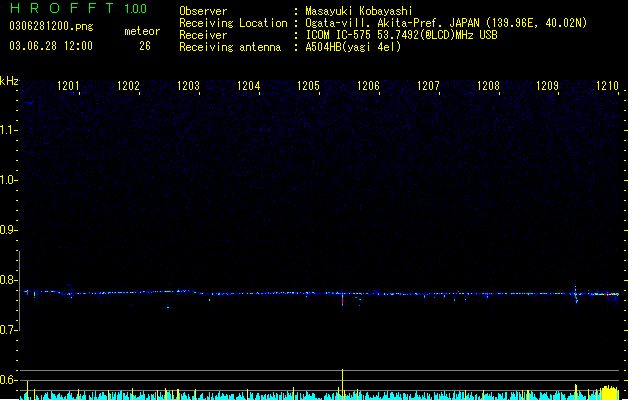This screenshot has width=629, height=400.
Task: Click the 03.06.28 12:00 date stamp
Action: pos(51,46)
